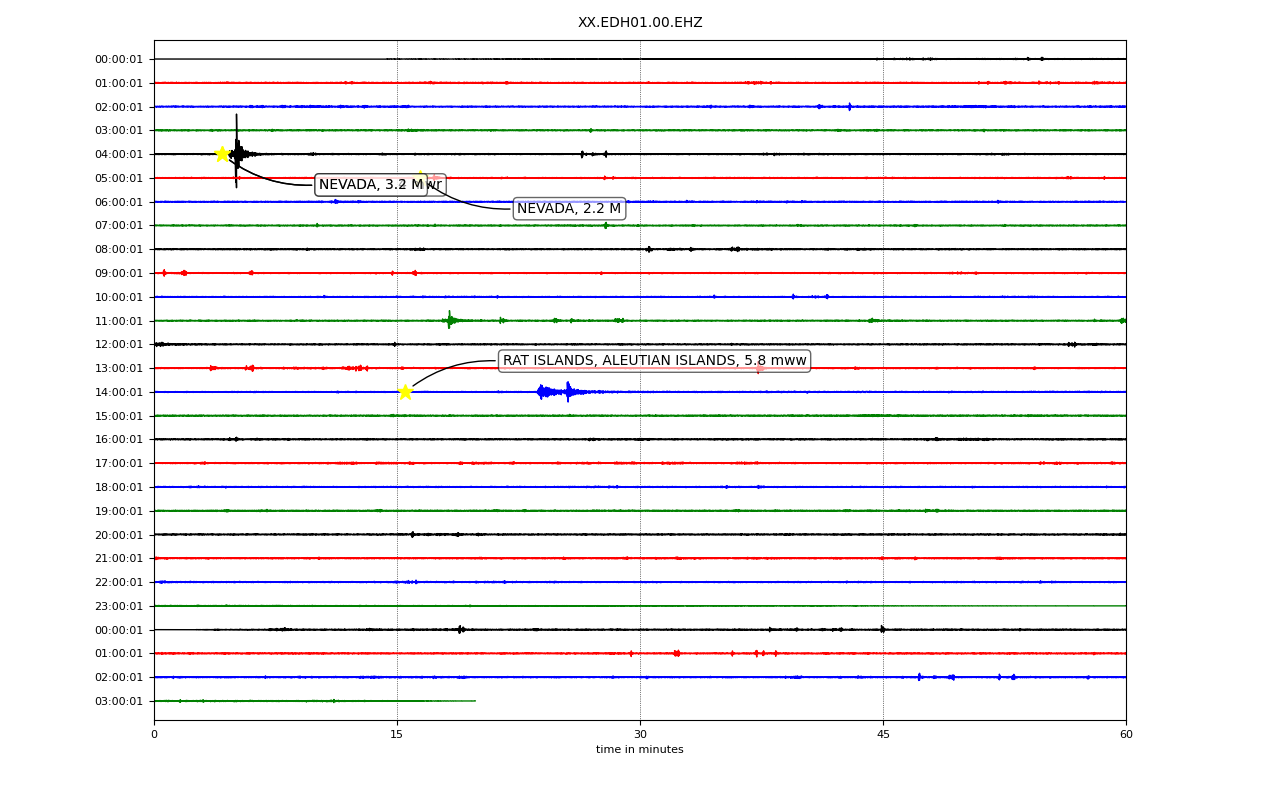Click the XX.EDH01.00.EHZ plot title
Viewport: 1280px width, 800px height.
(x=640, y=22)
